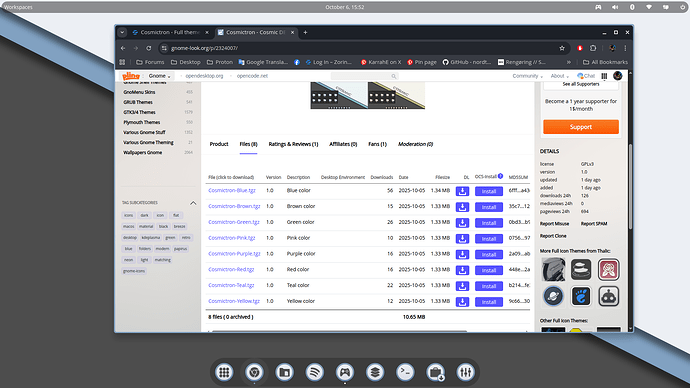Screen dimensions: 690x388
Task: Open Moderation (0) tab
Action: (x=415, y=144)
